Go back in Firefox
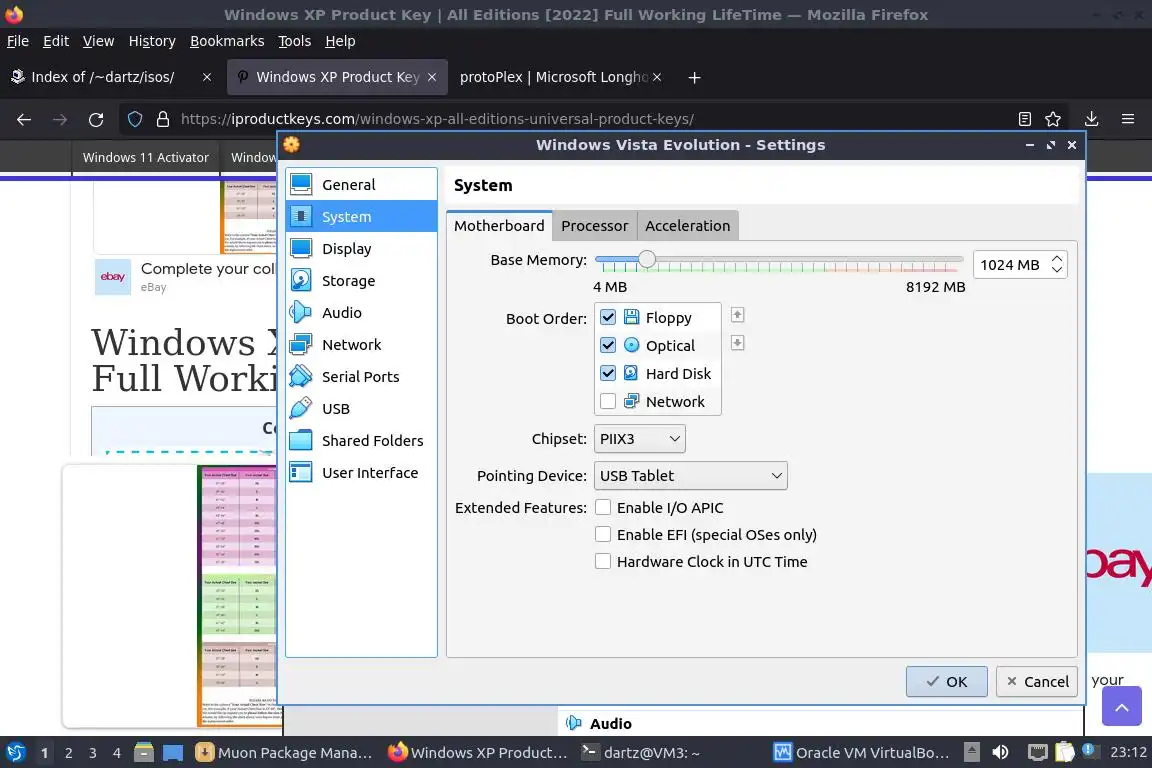The width and height of the screenshot is (1152, 768). (24, 119)
